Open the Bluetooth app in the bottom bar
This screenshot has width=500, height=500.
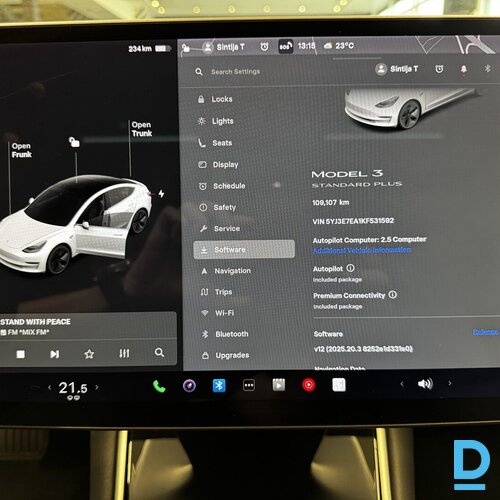[x=219, y=386]
